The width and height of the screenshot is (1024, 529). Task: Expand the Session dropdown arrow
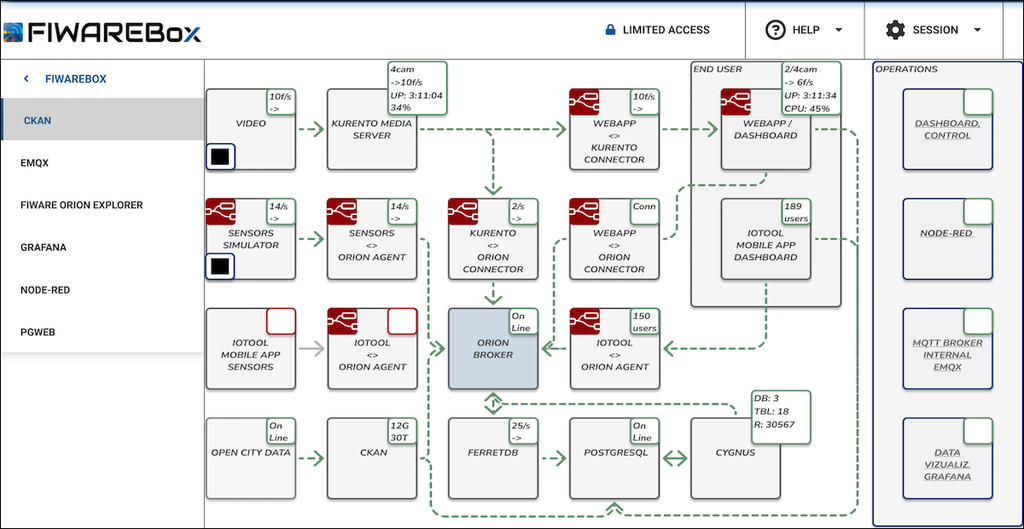point(976,30)
